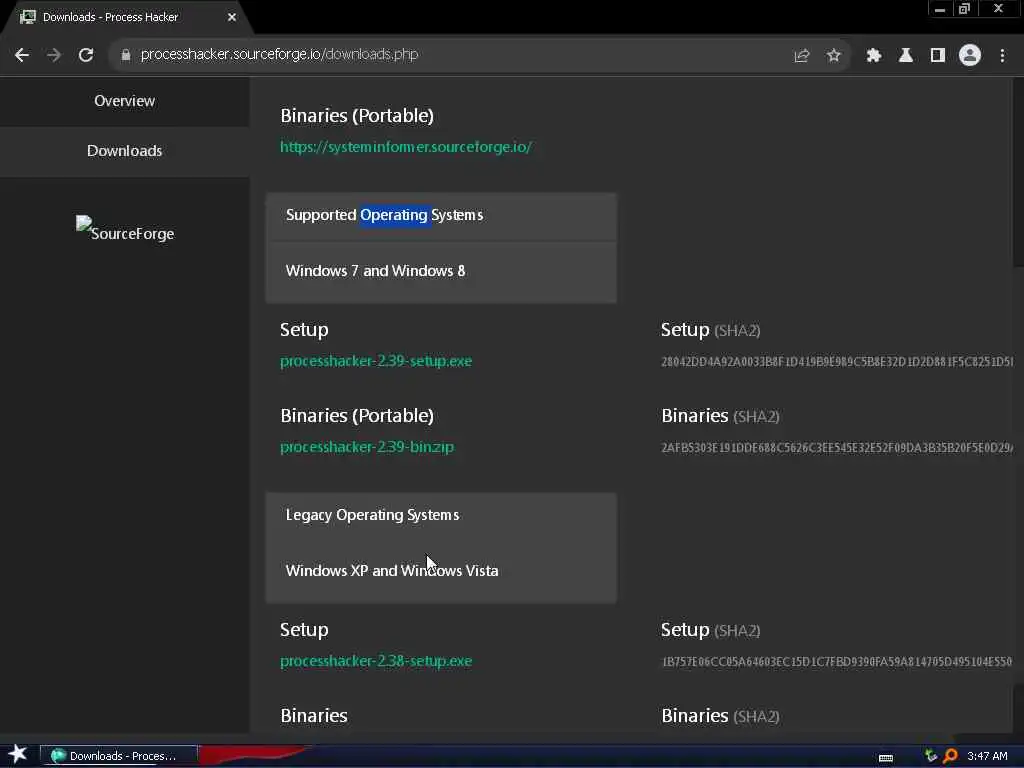Open the systeminformer.sourceforge.io link
This screenshot has height=768, width=1024.
tap(406, 147)
